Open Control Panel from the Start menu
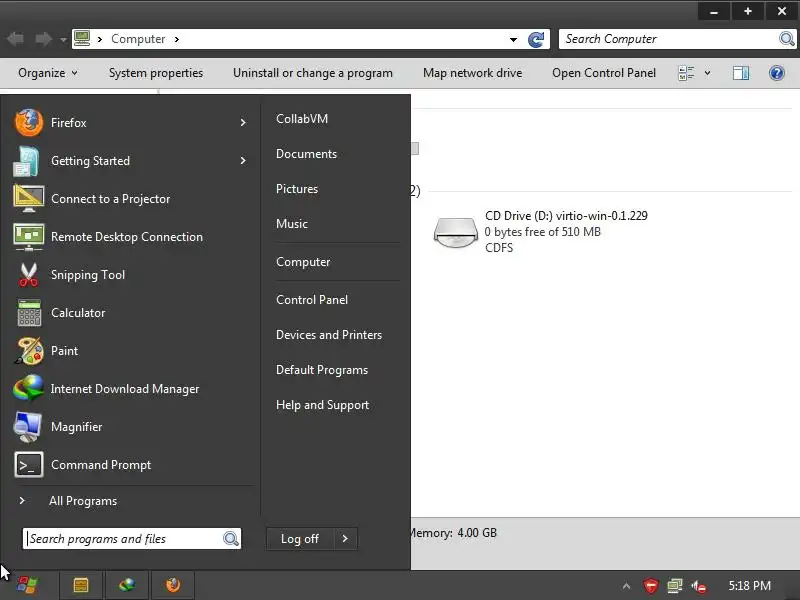 [x=312, y=300]
